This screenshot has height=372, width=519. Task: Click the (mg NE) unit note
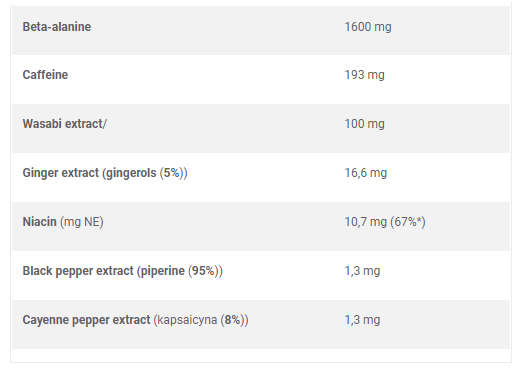pos(82,222)
